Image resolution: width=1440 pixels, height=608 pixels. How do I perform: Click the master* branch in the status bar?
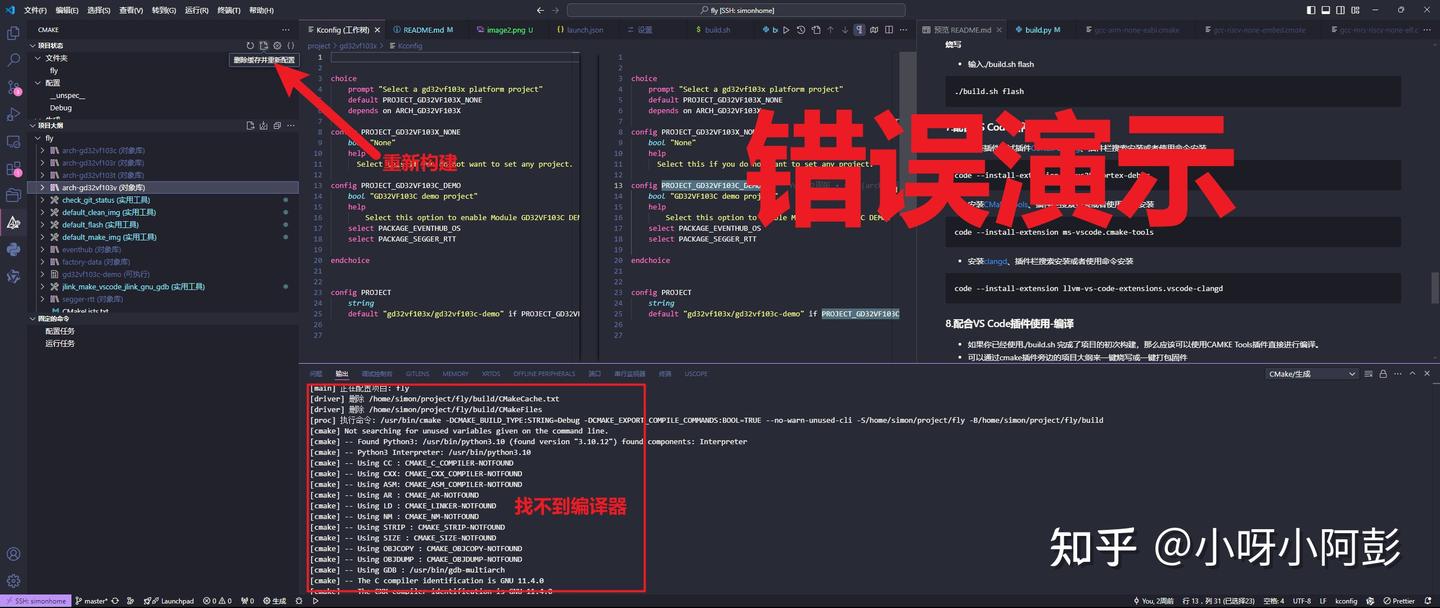tap(96, 601)
